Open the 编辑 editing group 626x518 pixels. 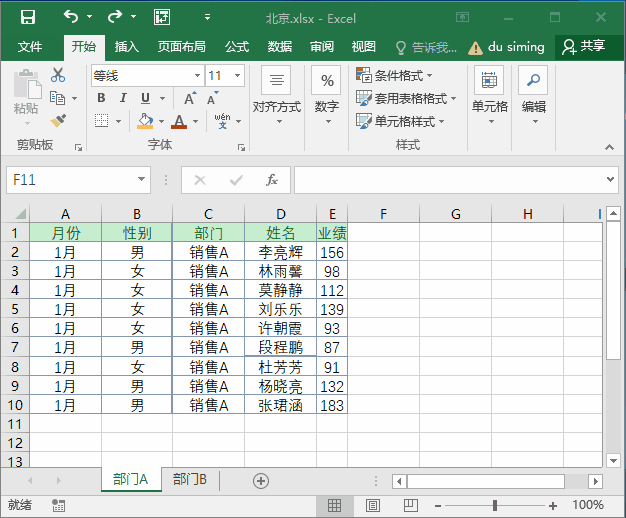(534, 96)
